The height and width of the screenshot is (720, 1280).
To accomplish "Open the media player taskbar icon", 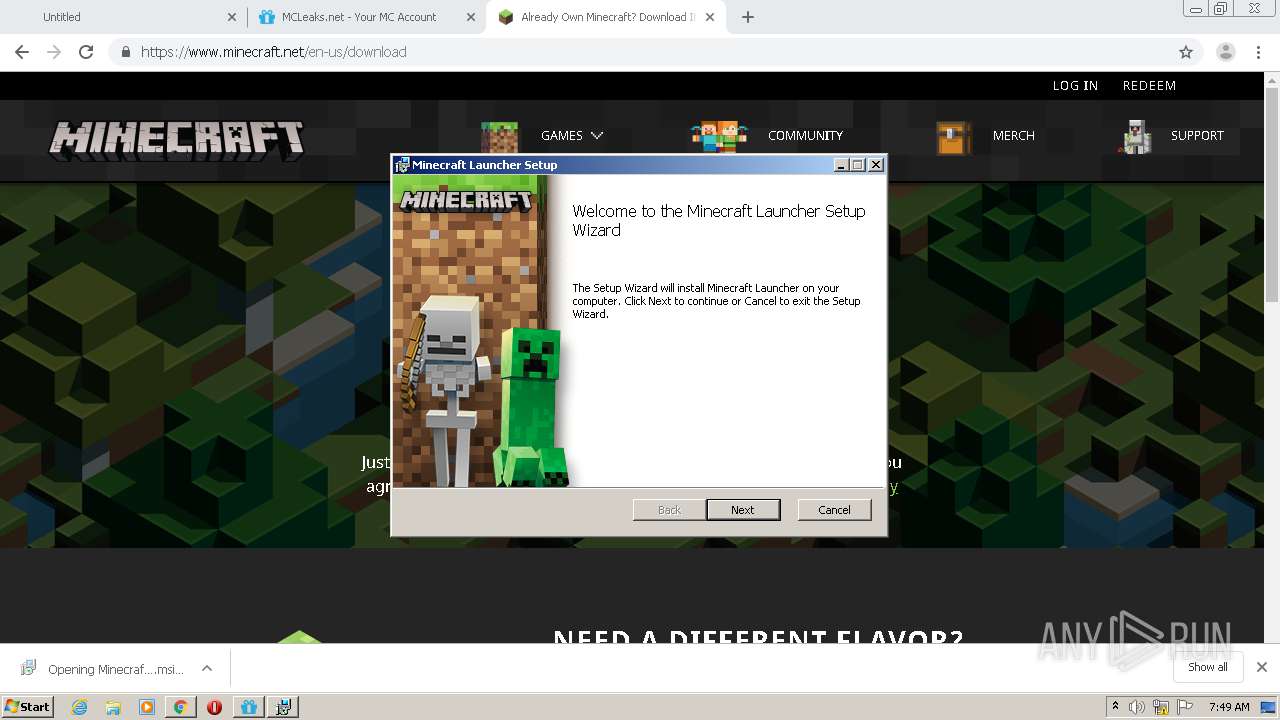I will coord(147,707).
